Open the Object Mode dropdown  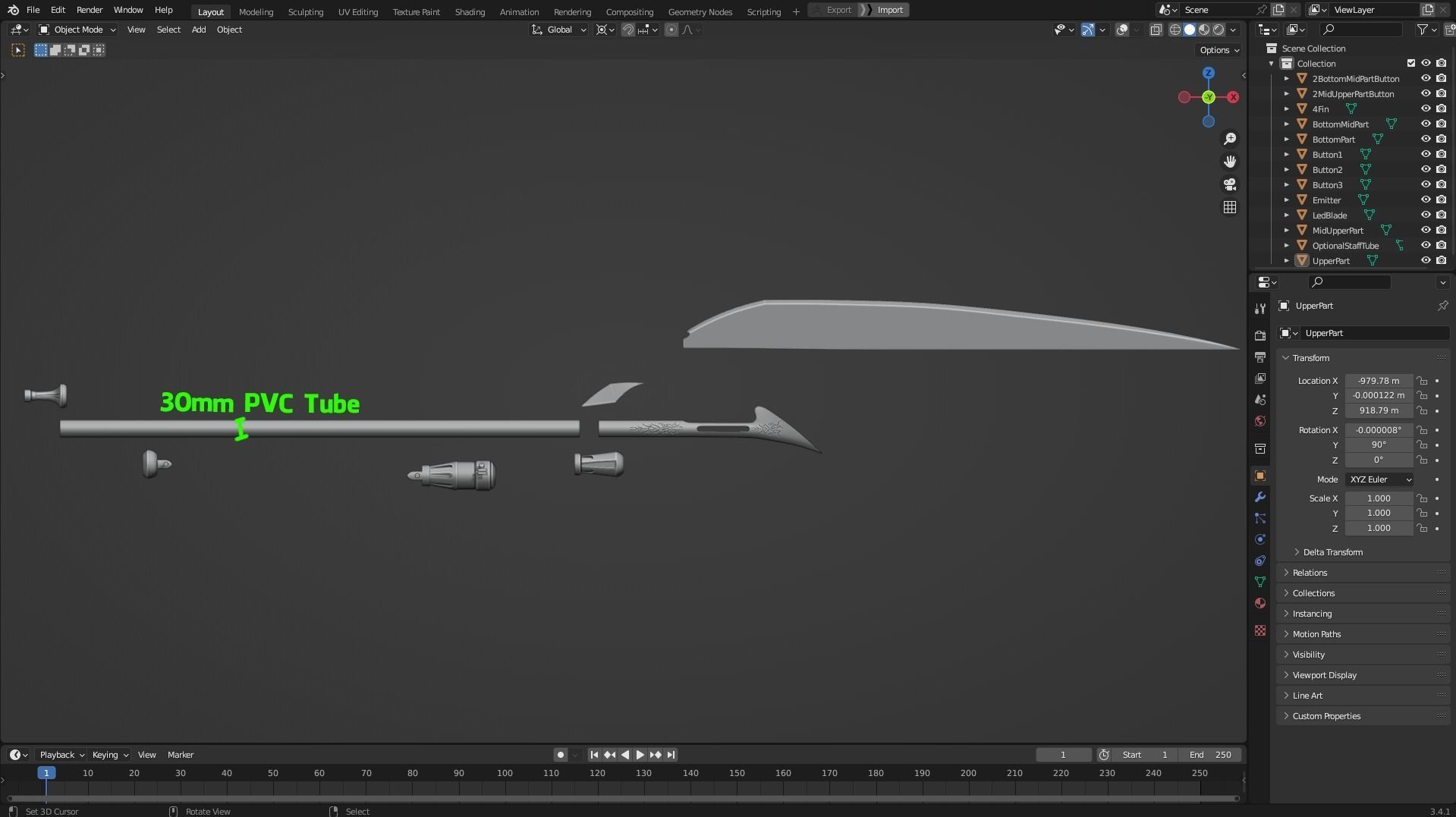click(77, 30)
